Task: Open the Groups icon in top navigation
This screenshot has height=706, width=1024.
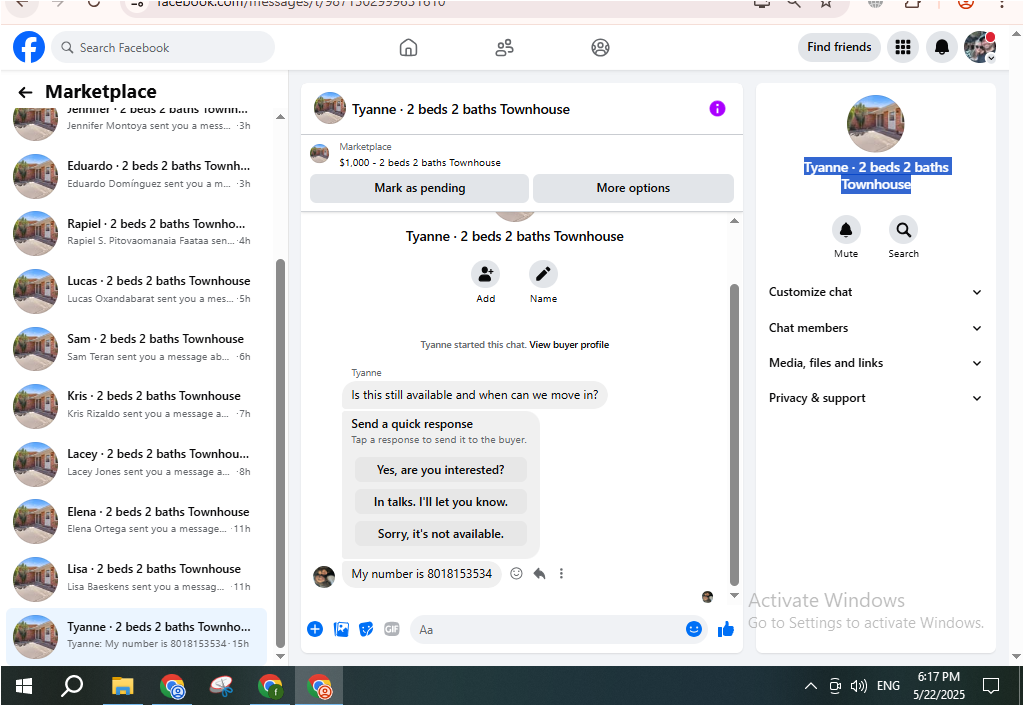Action: click(600, 48)
